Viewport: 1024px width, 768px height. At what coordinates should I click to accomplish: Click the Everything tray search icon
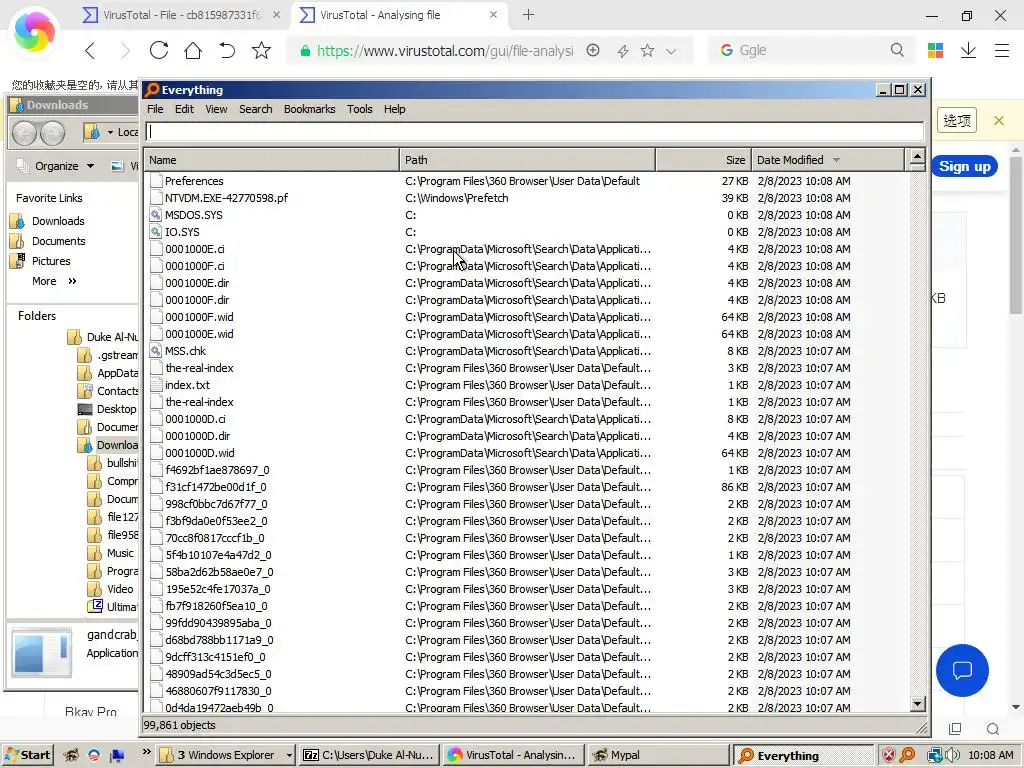tap(906, 755)
